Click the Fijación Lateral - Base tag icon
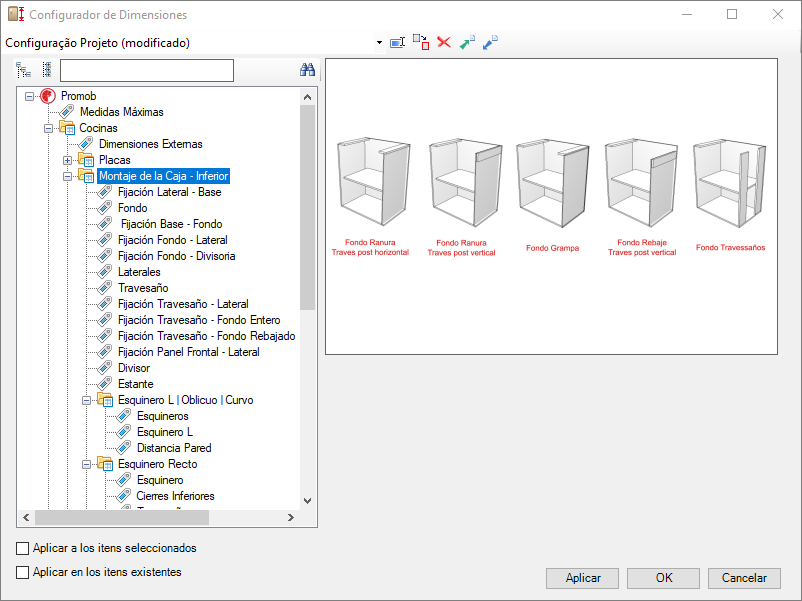 point(105,192)
